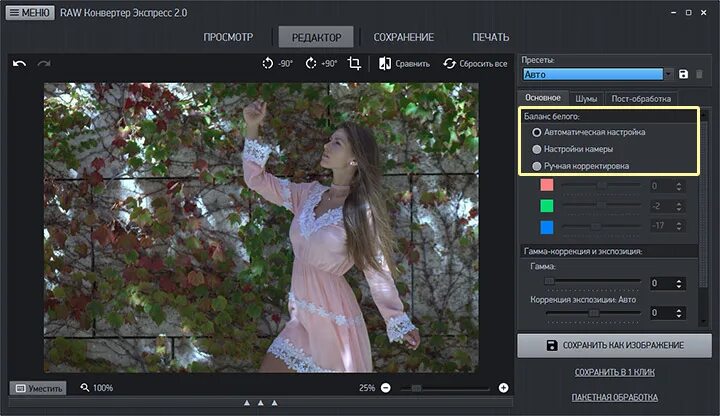Click the green color channel swatch

coord(547,205)
